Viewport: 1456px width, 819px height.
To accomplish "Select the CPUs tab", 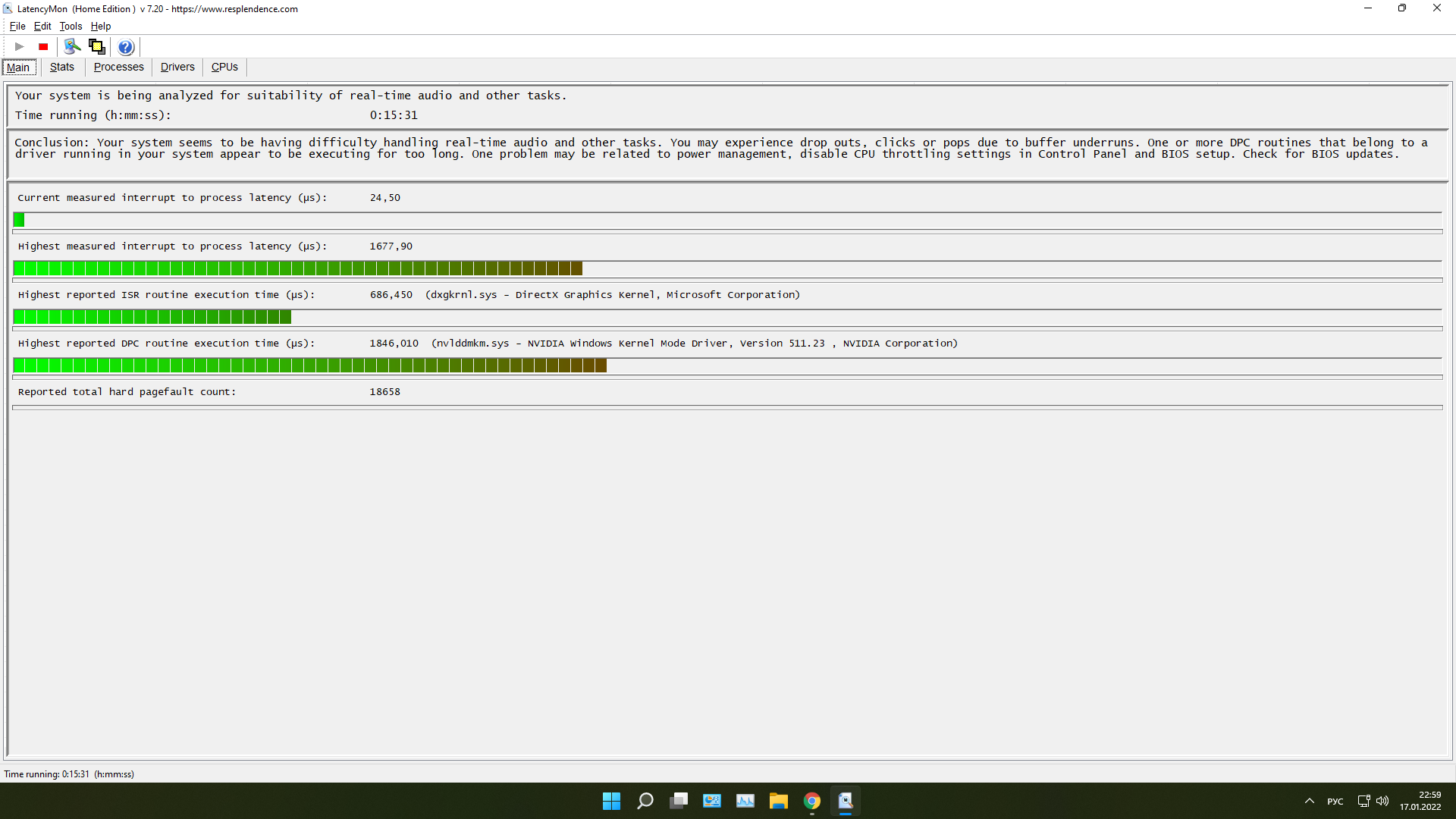I will (224, 67).
